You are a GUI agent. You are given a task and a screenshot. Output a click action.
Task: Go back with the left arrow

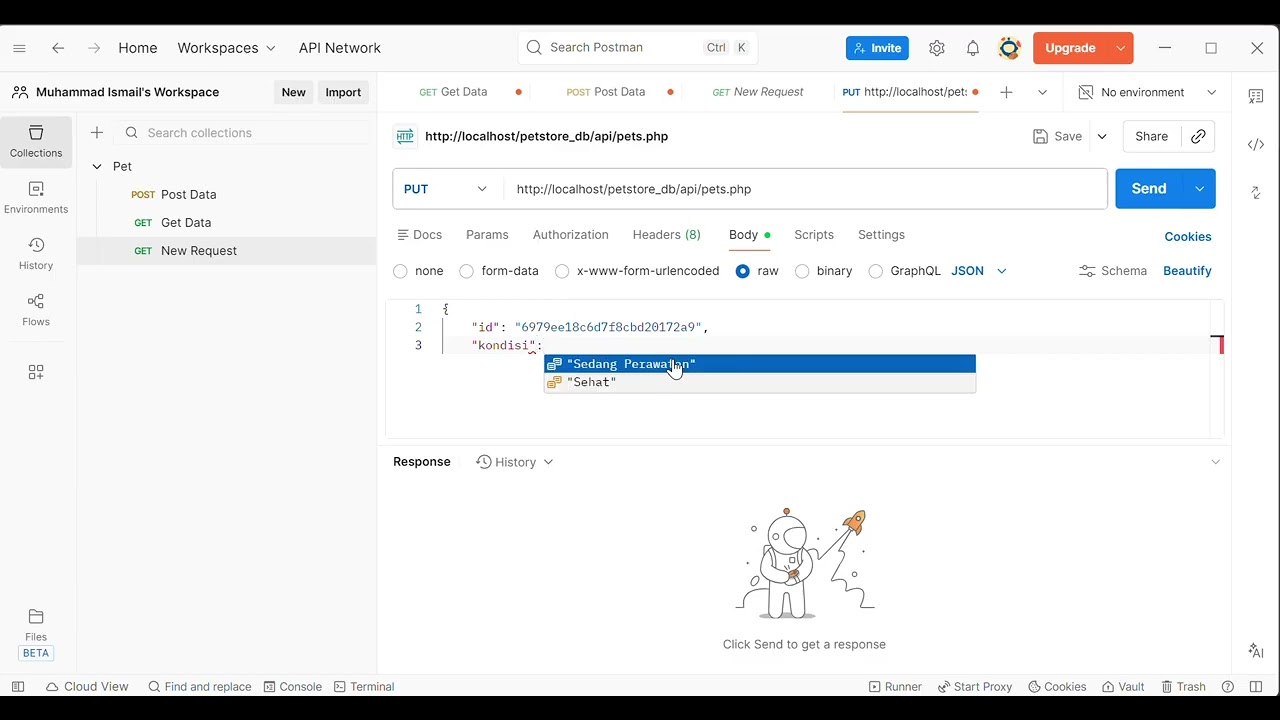(58, 48)
